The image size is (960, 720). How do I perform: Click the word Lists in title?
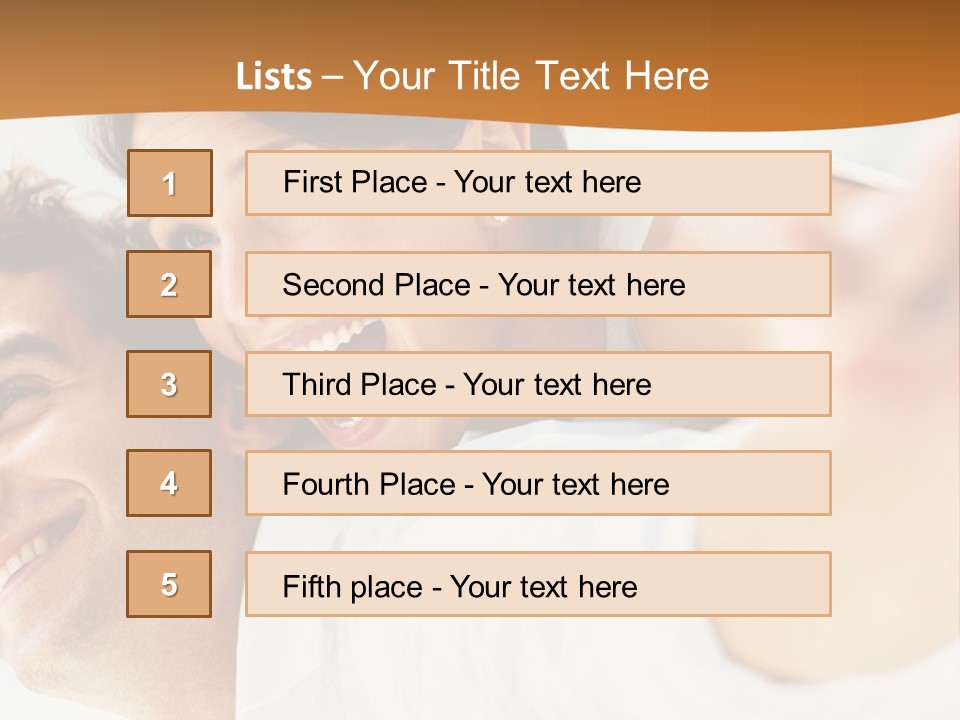[274, 77]
